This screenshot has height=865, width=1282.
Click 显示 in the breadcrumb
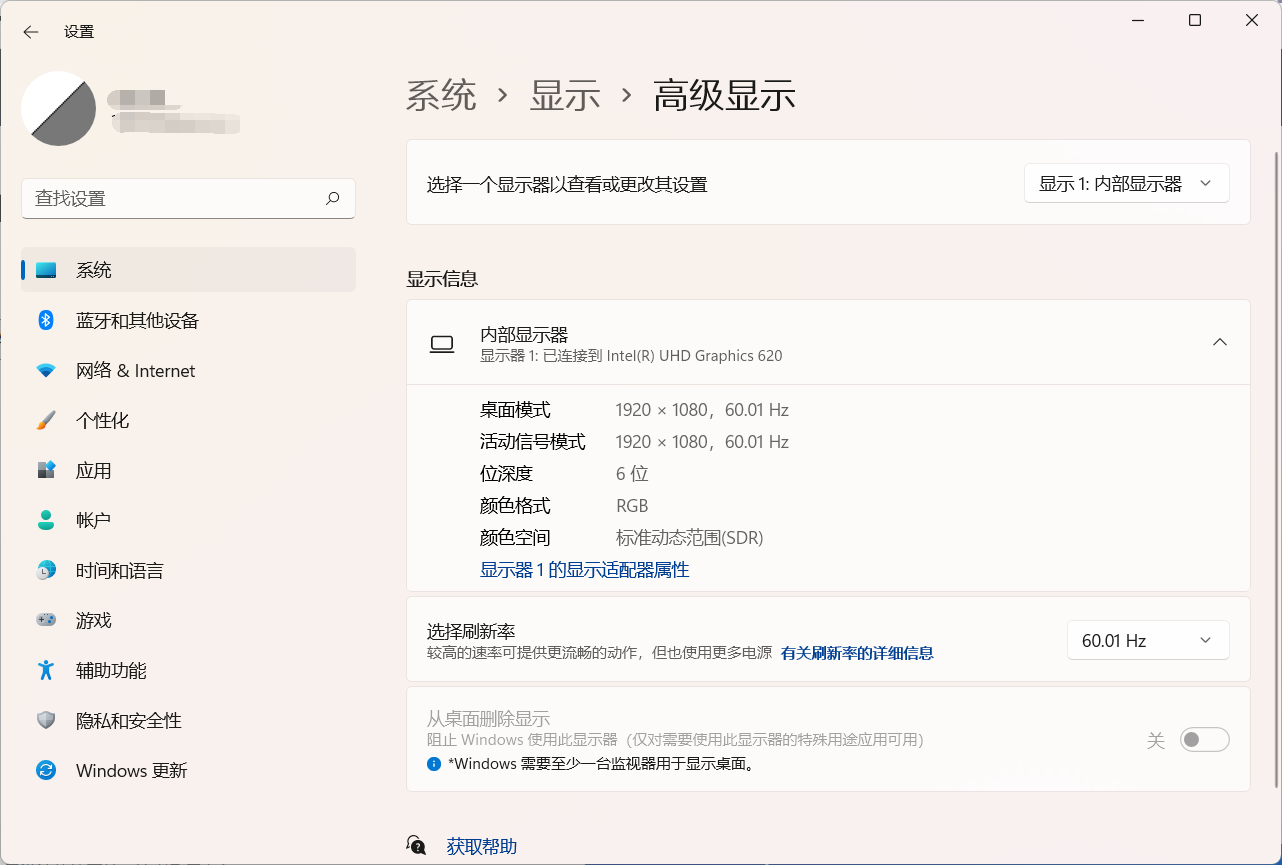point(565,96)
